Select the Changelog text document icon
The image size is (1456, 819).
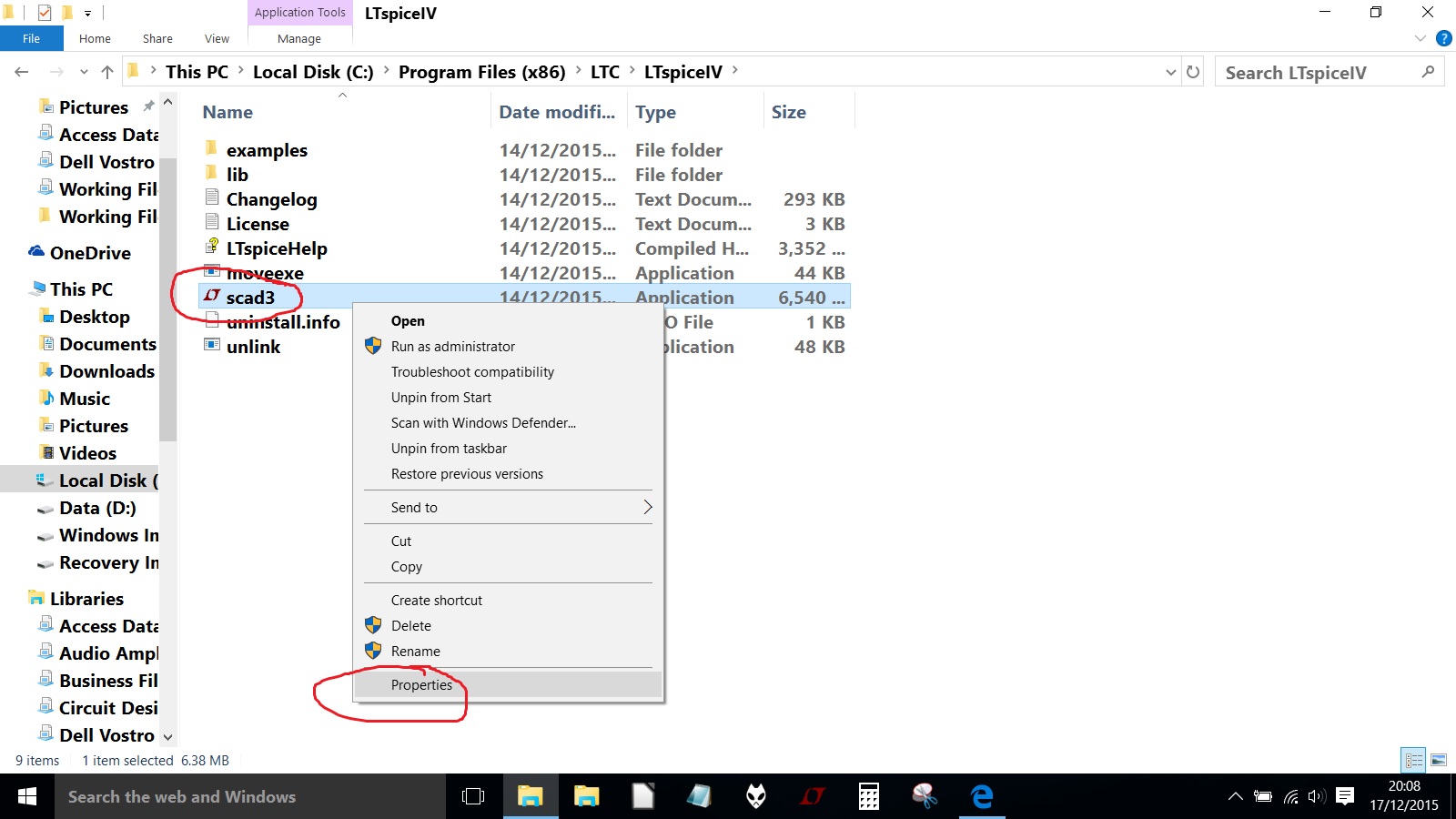tap(212, 197)
